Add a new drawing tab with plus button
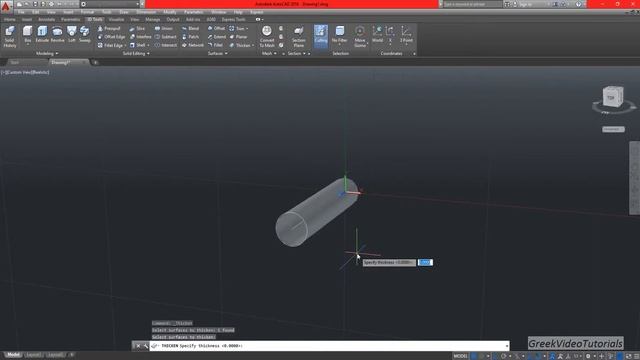 pos(95,62)
